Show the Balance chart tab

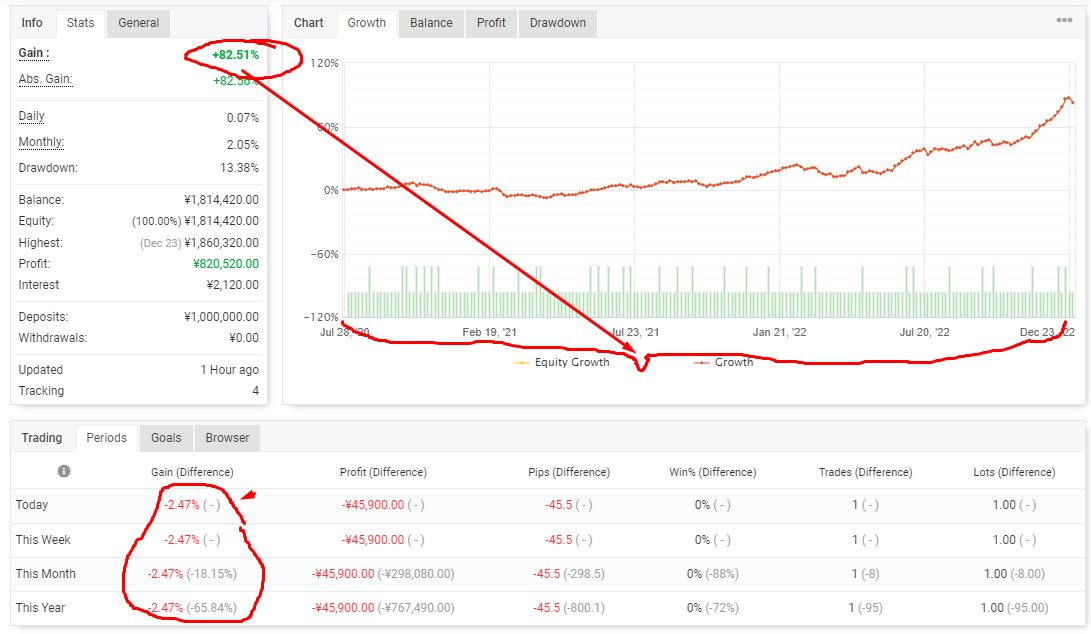431,23
